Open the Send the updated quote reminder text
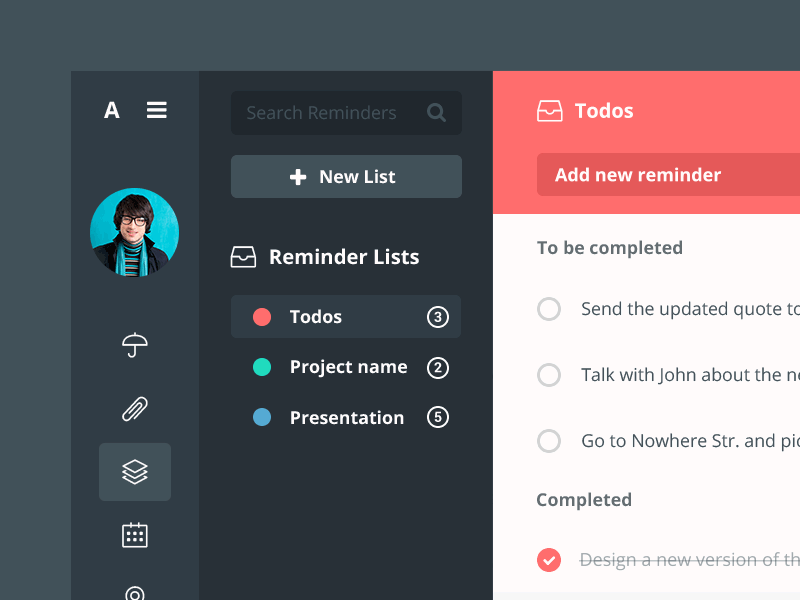This screenshot has height=600, width=800. point(690,309)
